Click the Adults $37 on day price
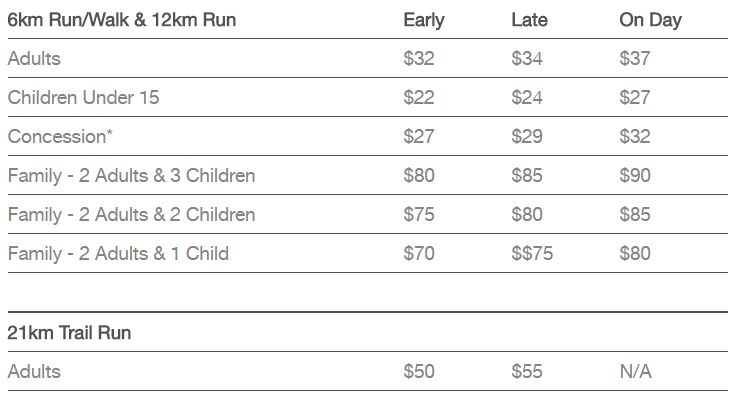 [635, 58]
